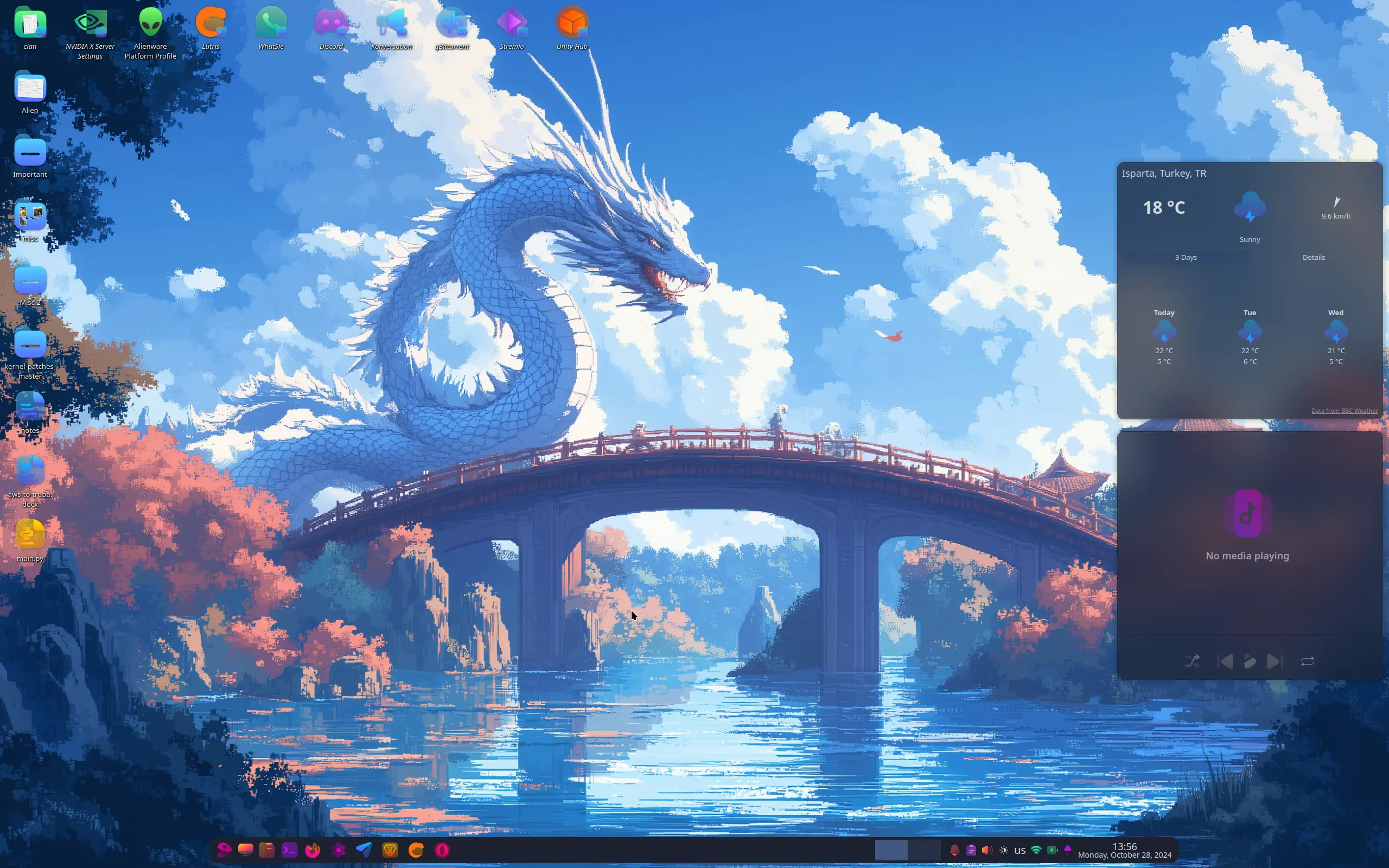Viewport: 1389px width, 868px height.
Task: Click the 18 °C current temperature
Action: (x=1164, y=207)
